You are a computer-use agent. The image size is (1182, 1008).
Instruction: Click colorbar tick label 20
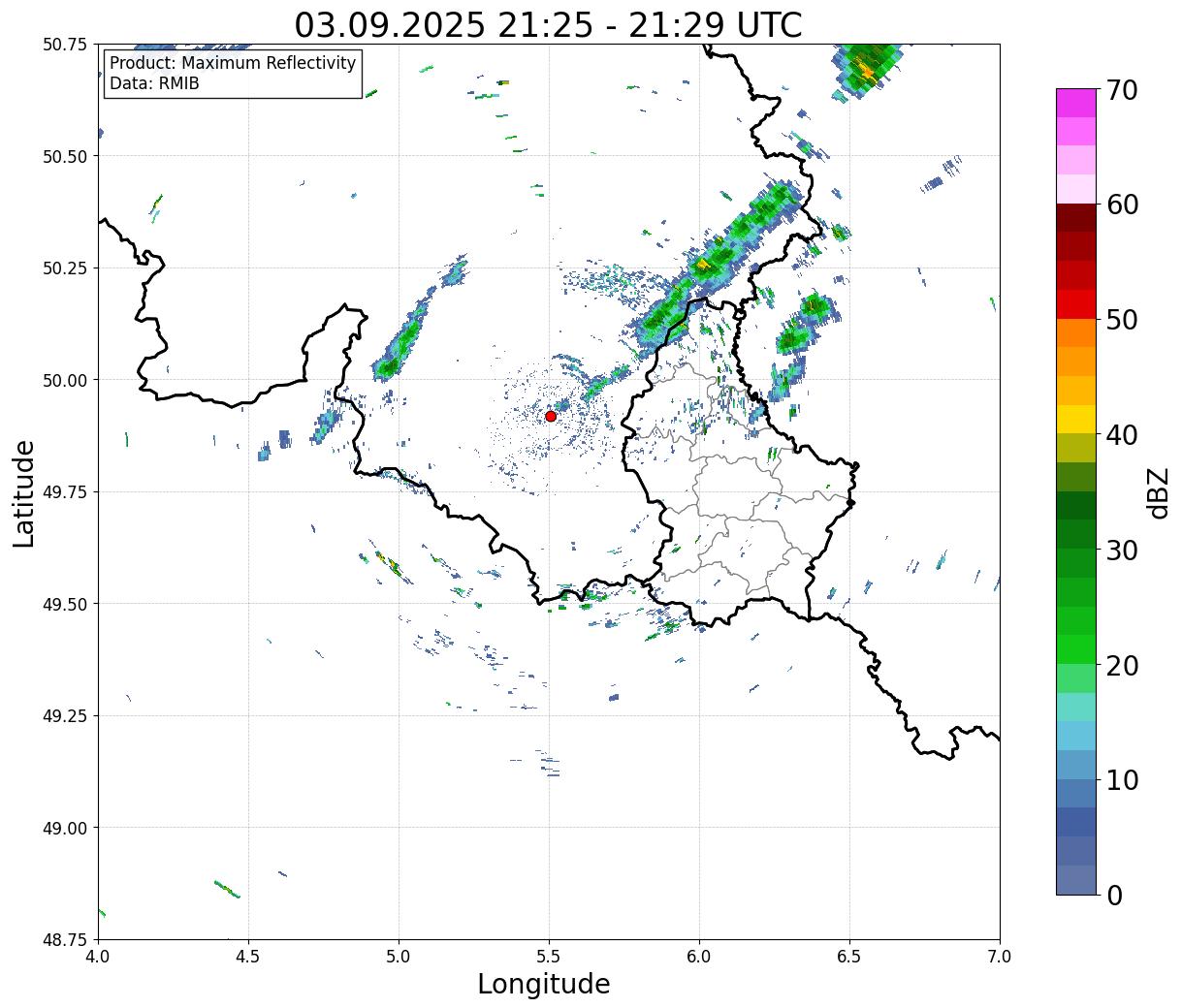pos(1122,665)
